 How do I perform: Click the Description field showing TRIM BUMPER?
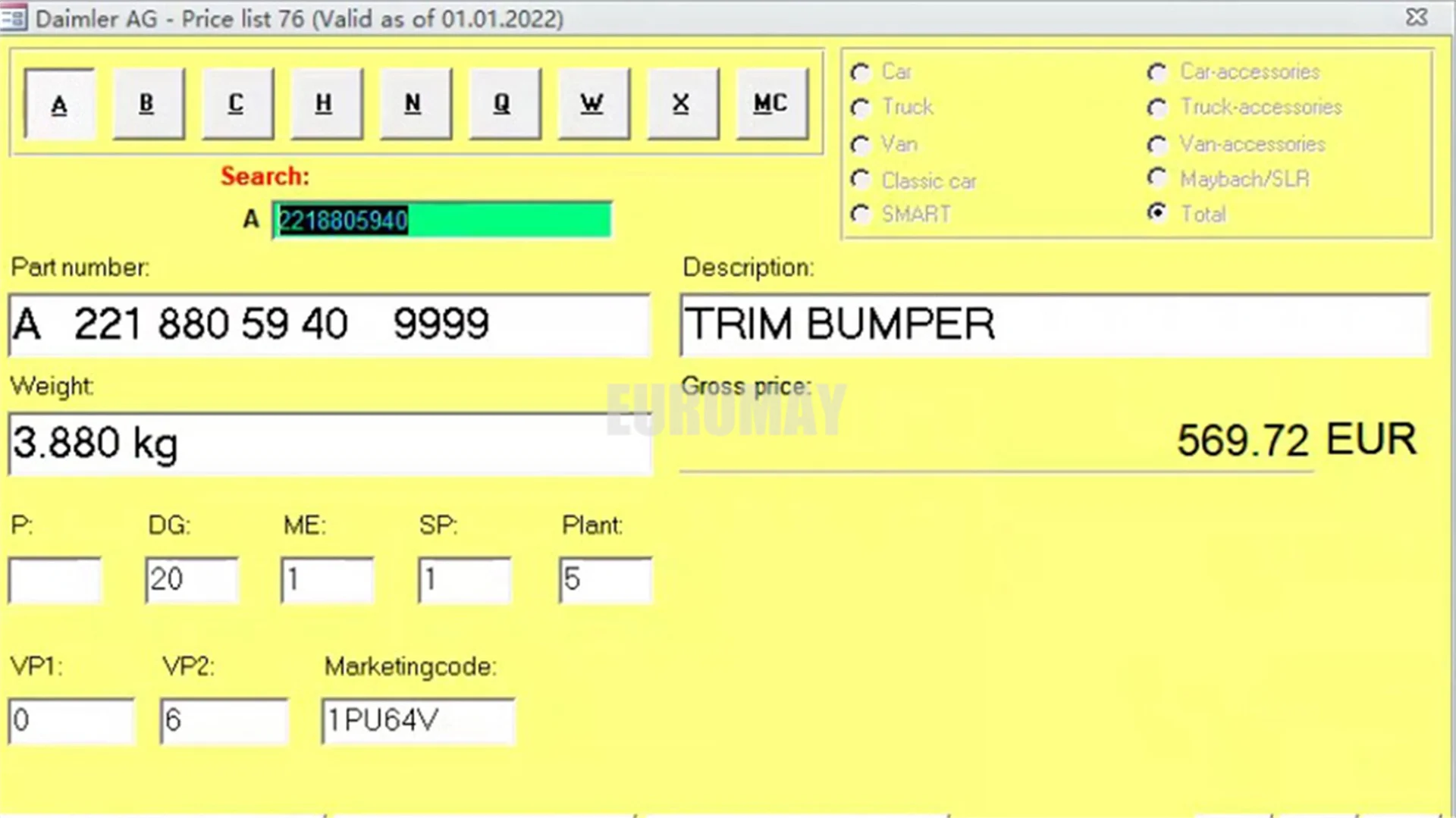(x=1055, y=325)
